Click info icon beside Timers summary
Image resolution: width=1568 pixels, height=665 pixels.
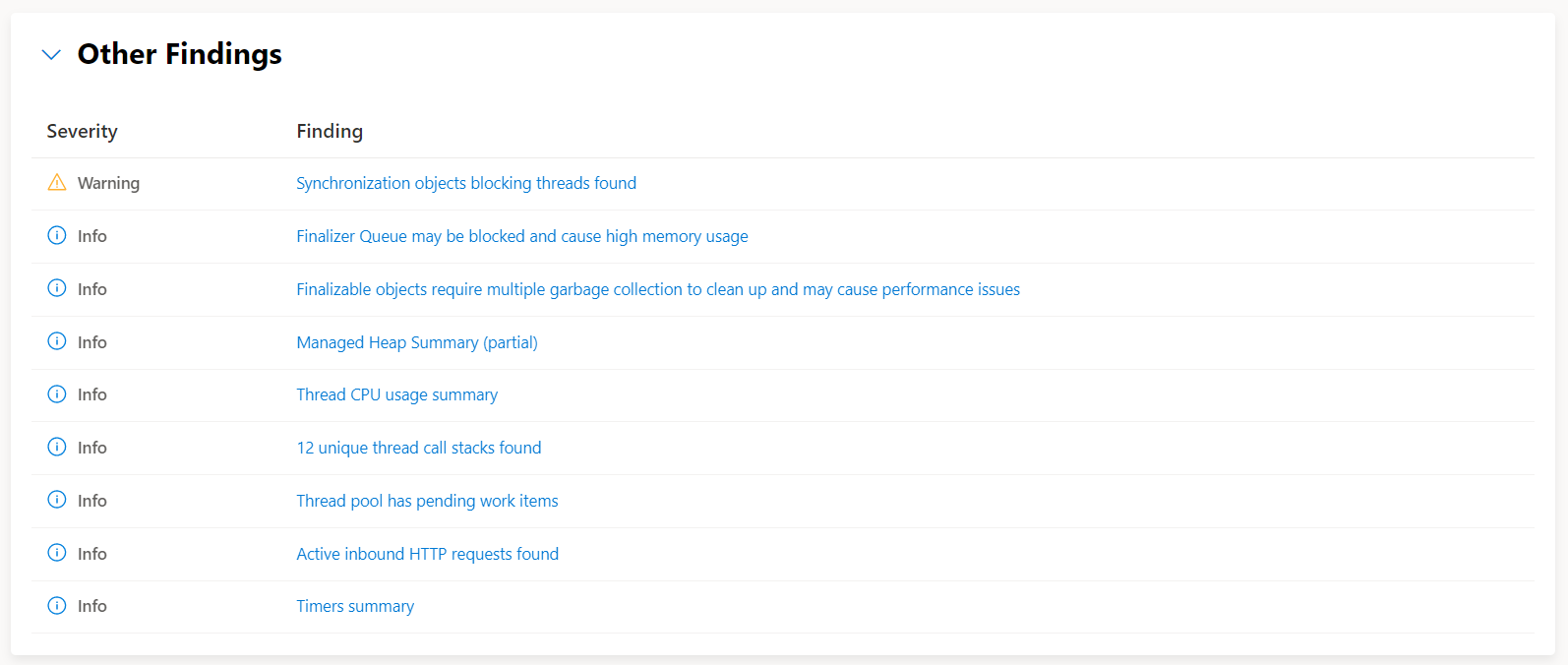click(x=57, y=605)
